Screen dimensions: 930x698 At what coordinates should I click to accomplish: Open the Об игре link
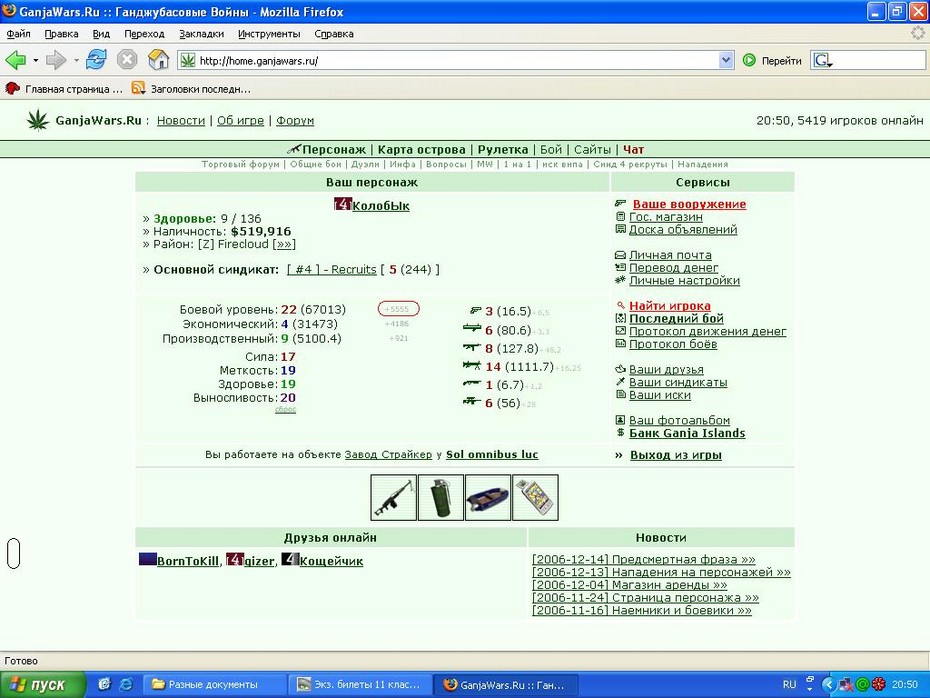(x=240, y=120)
